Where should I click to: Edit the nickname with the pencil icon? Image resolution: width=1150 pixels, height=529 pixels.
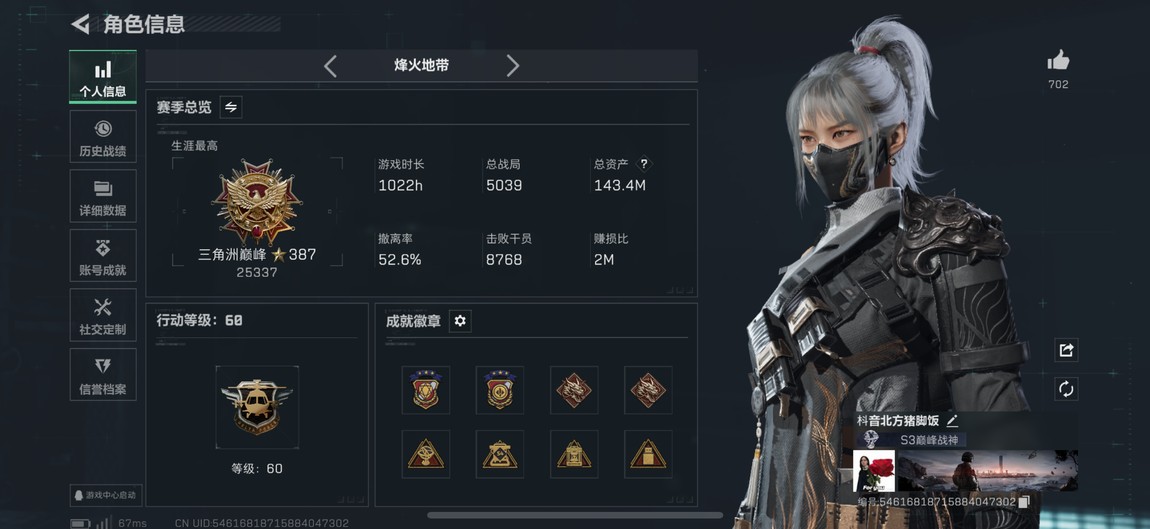pyautogui.click(x=952, y=420)
